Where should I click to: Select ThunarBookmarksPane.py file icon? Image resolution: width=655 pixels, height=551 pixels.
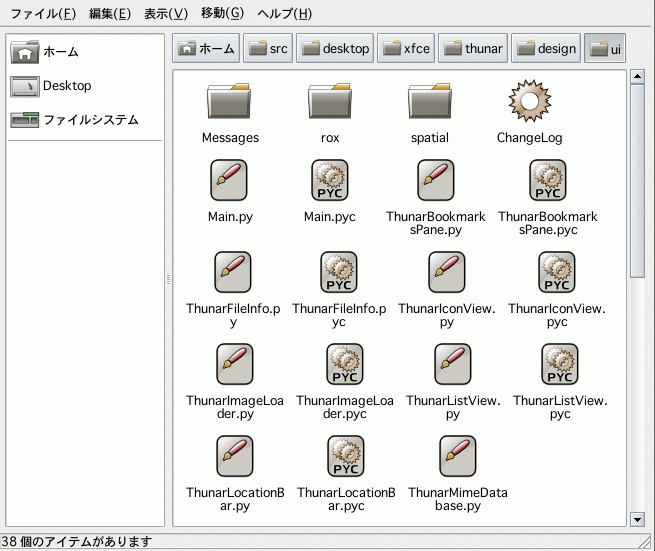(x=436, y=180)
